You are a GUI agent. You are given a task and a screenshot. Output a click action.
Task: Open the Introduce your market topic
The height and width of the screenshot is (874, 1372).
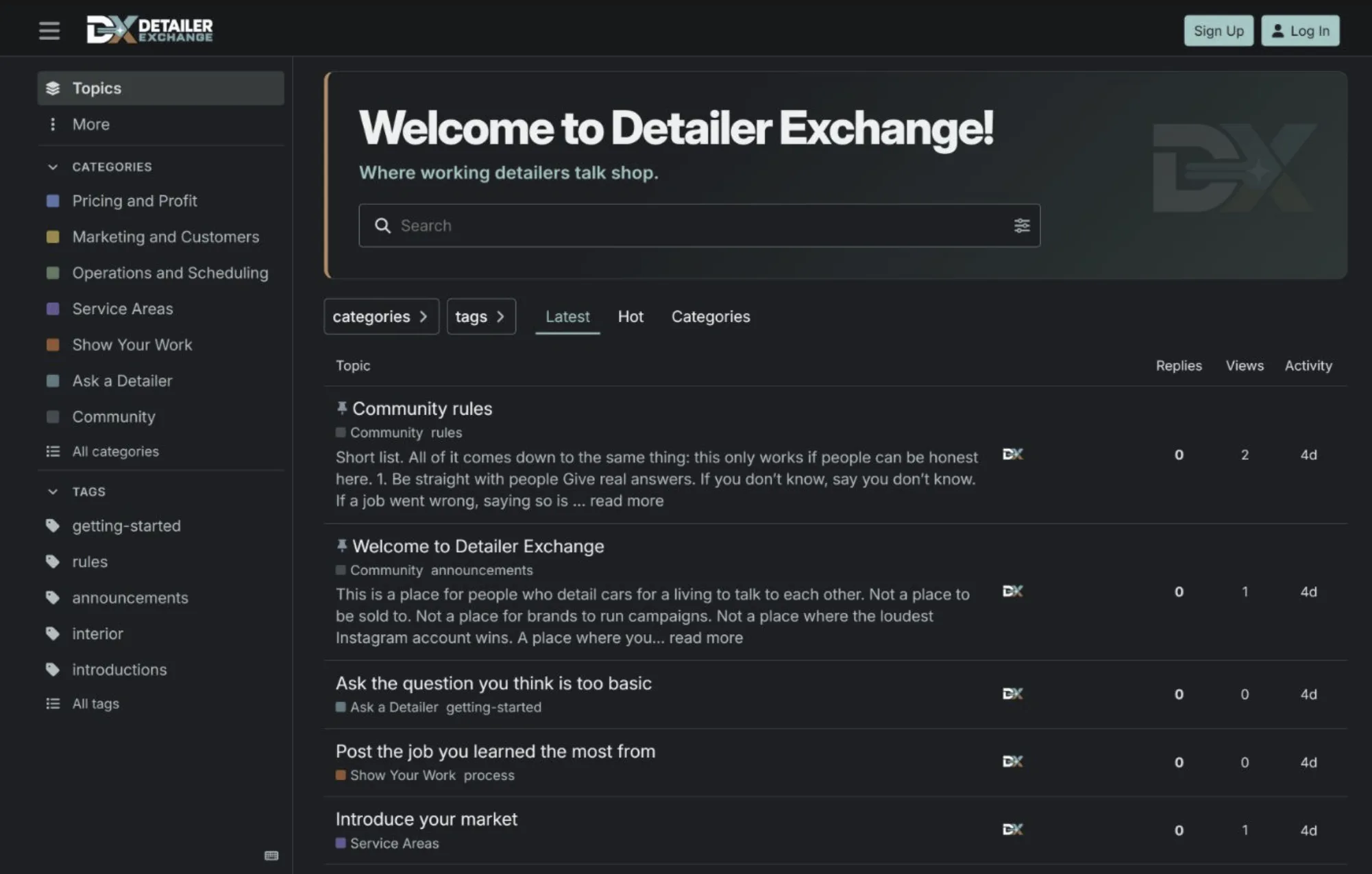(x=426, y=819)
